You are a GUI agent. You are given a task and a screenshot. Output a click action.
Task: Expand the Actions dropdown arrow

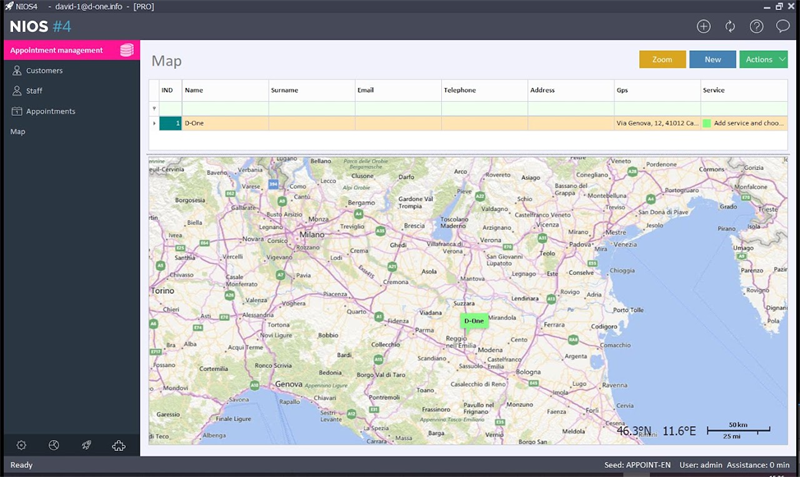[x=782, y=59]
